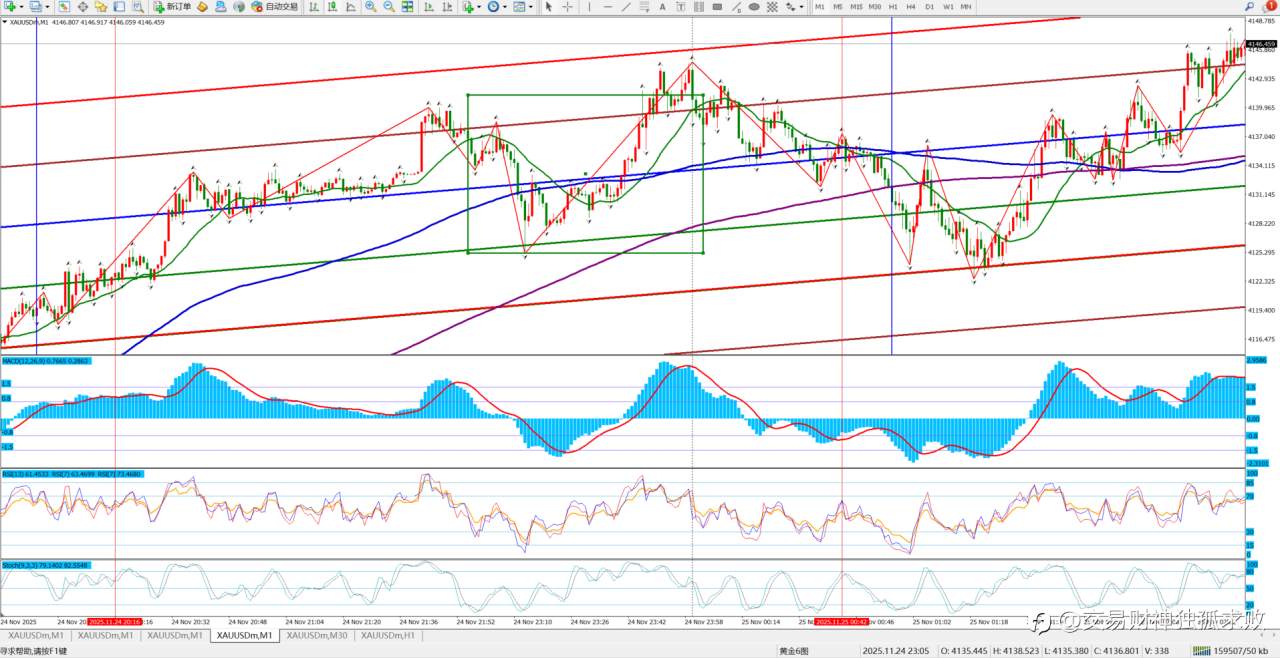Zoom in on the chart

pyautogui.click(x=370, y=6)
